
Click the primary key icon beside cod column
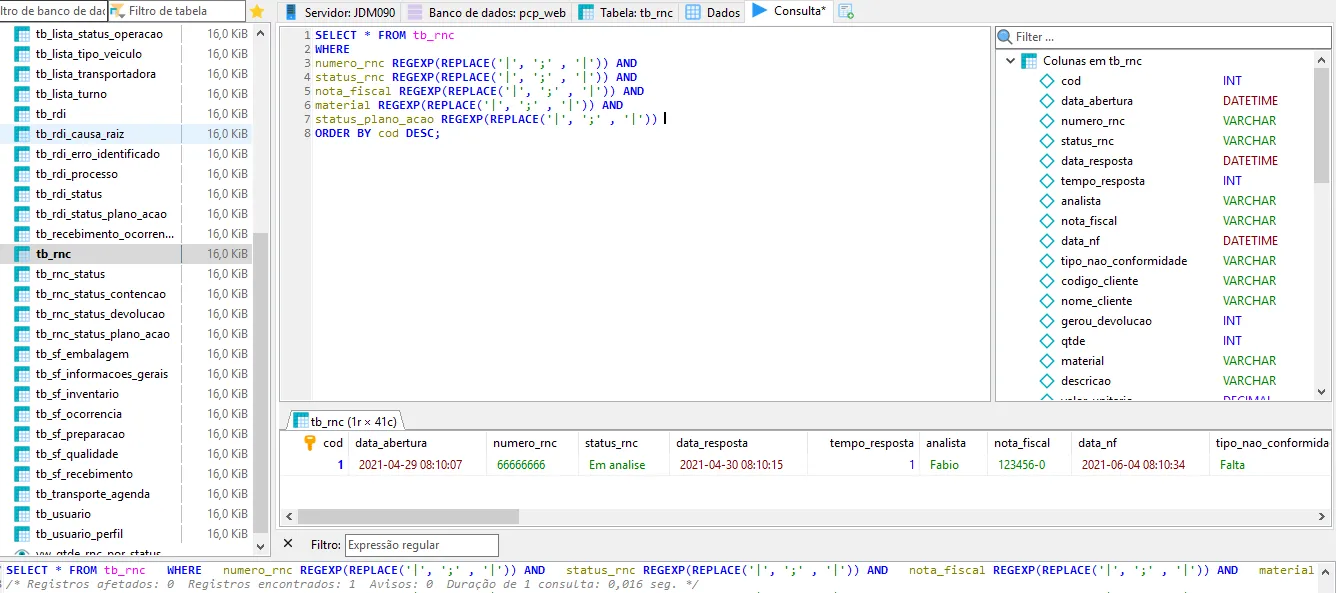[x=309, y=443]
